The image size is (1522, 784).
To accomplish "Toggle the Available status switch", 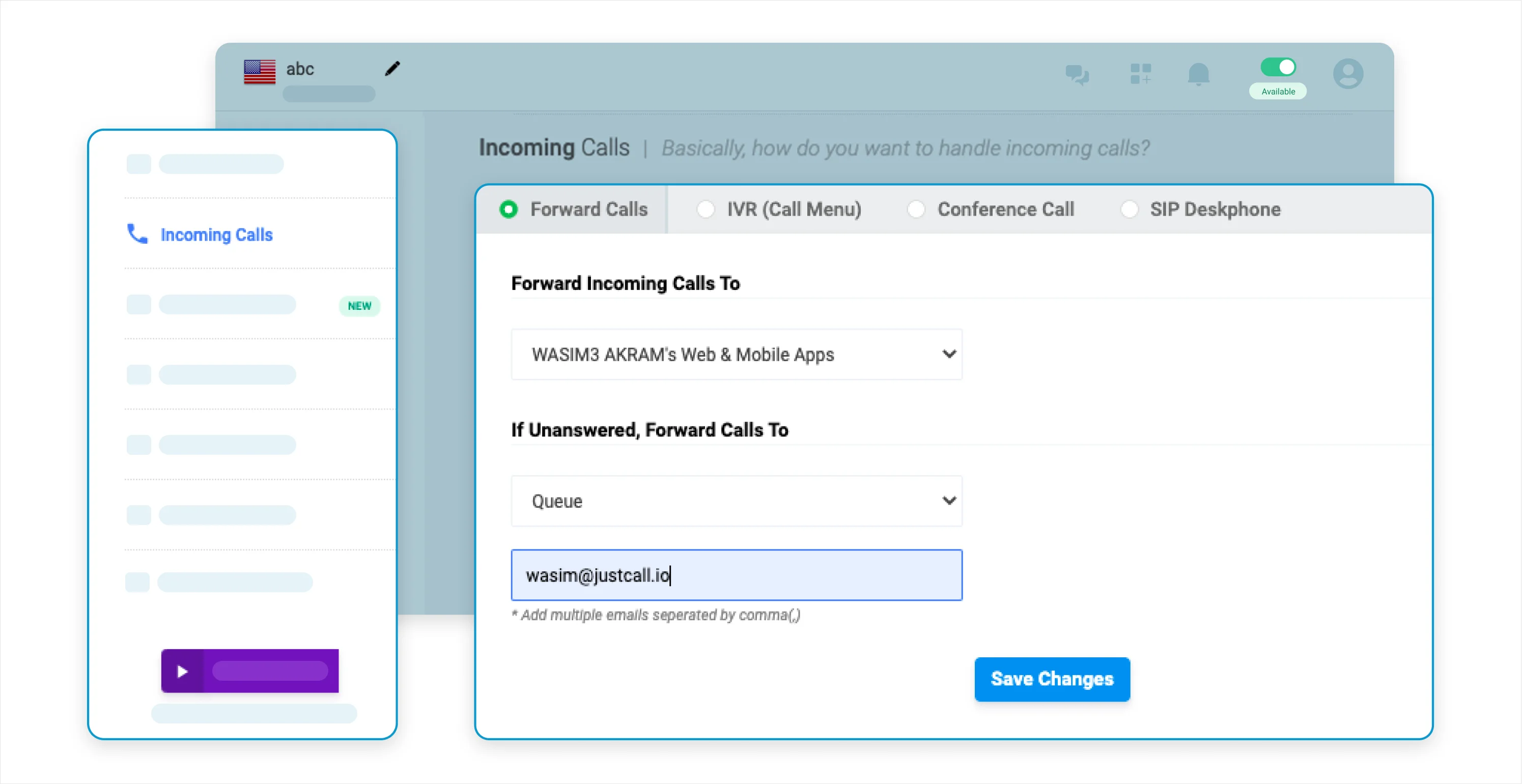I will pyautogui.click(x=1278, y=67).
